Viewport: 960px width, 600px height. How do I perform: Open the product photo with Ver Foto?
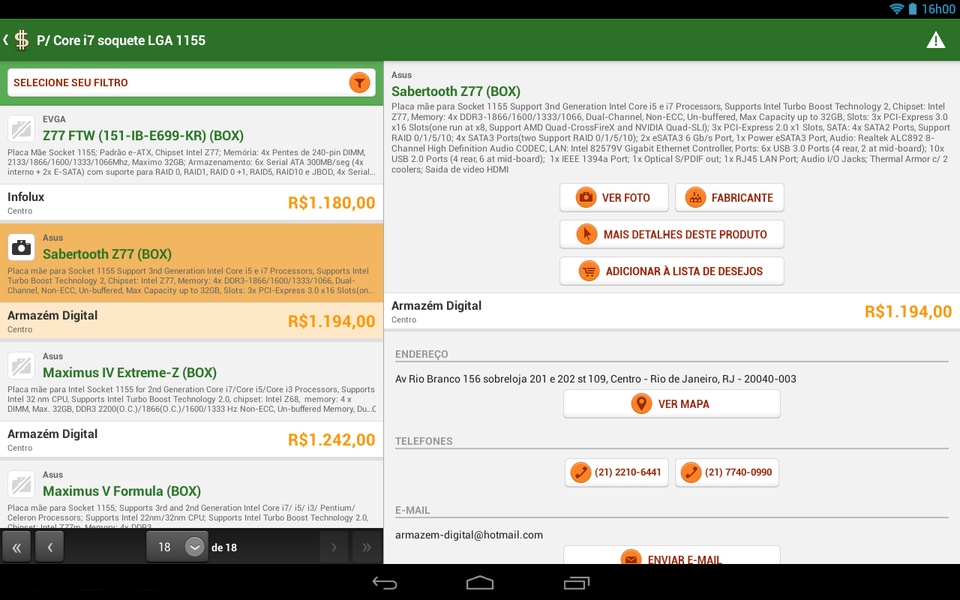(x=613, y=198)
